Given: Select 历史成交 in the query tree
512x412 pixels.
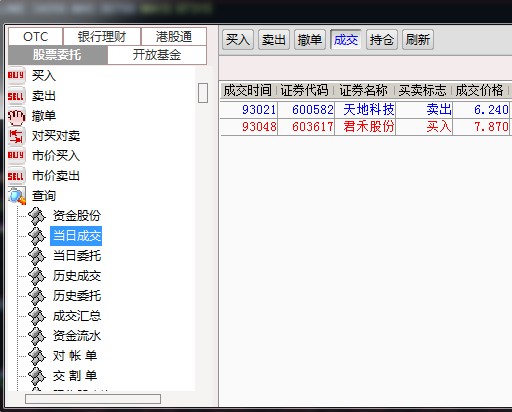Looking at the screenshot, I should (x=77, y=276).
